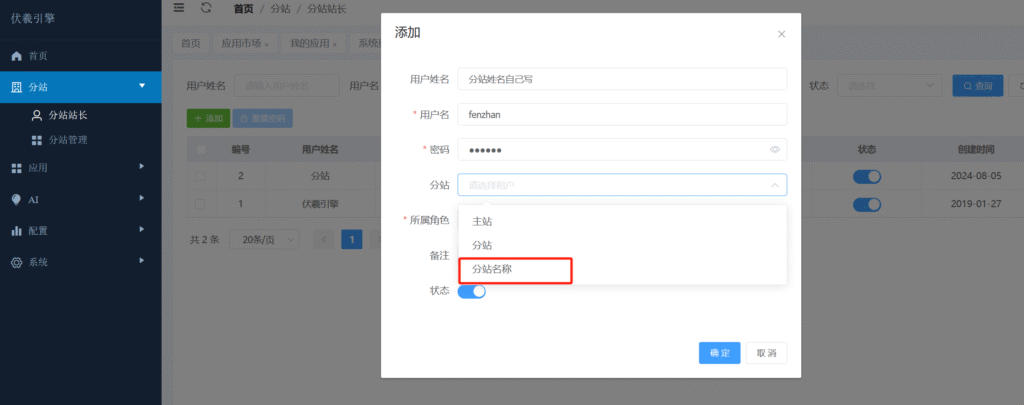1024x405 pixels.
Task: Click the green 添加 button
Action: tap(208, 118)
